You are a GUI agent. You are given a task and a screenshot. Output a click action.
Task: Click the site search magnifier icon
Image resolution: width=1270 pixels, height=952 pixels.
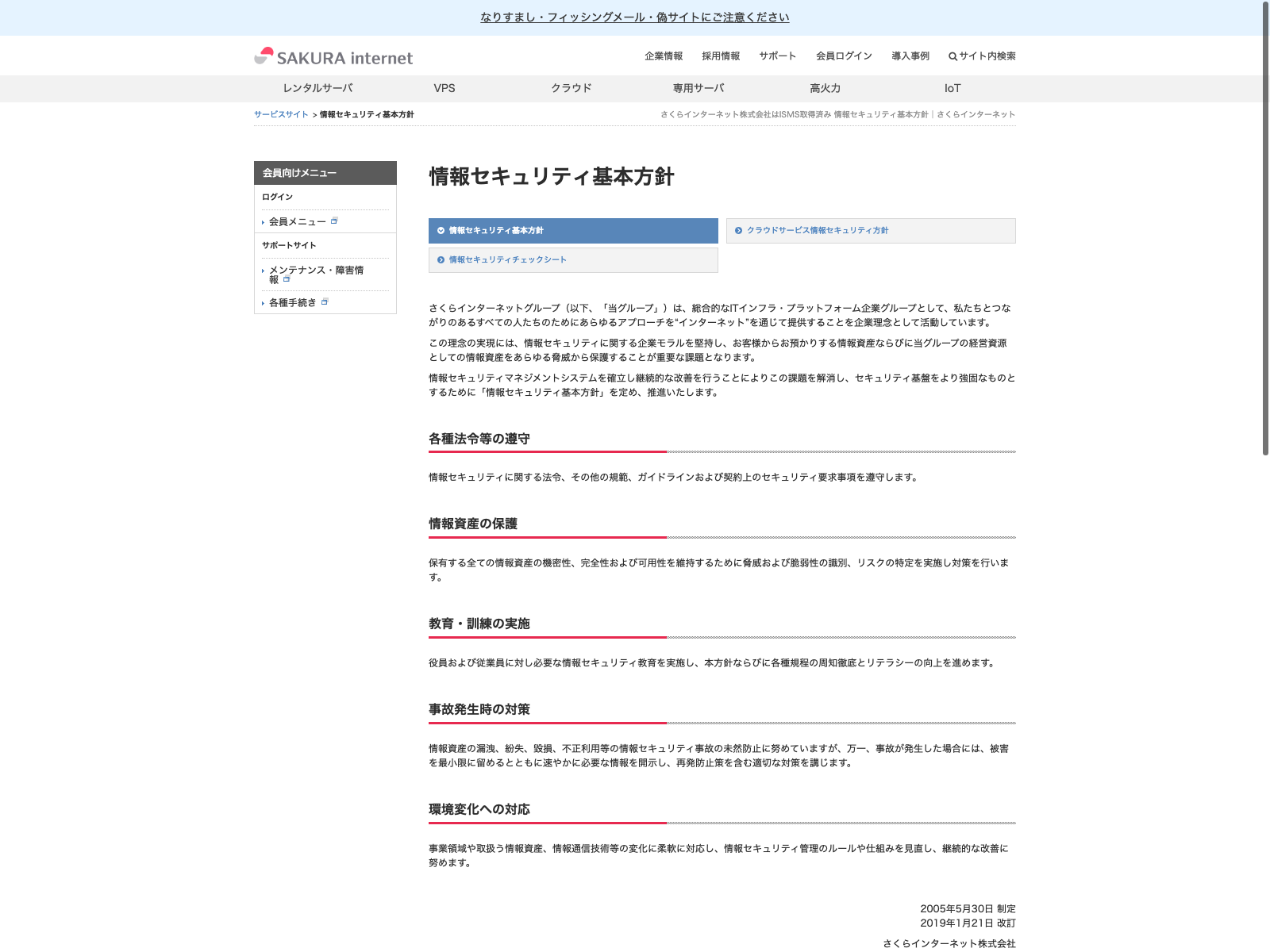click(x=952, y=56)
